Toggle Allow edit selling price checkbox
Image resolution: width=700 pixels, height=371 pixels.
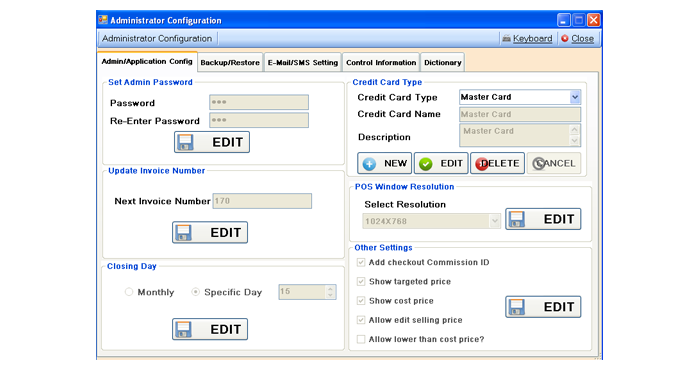(361, 320)
